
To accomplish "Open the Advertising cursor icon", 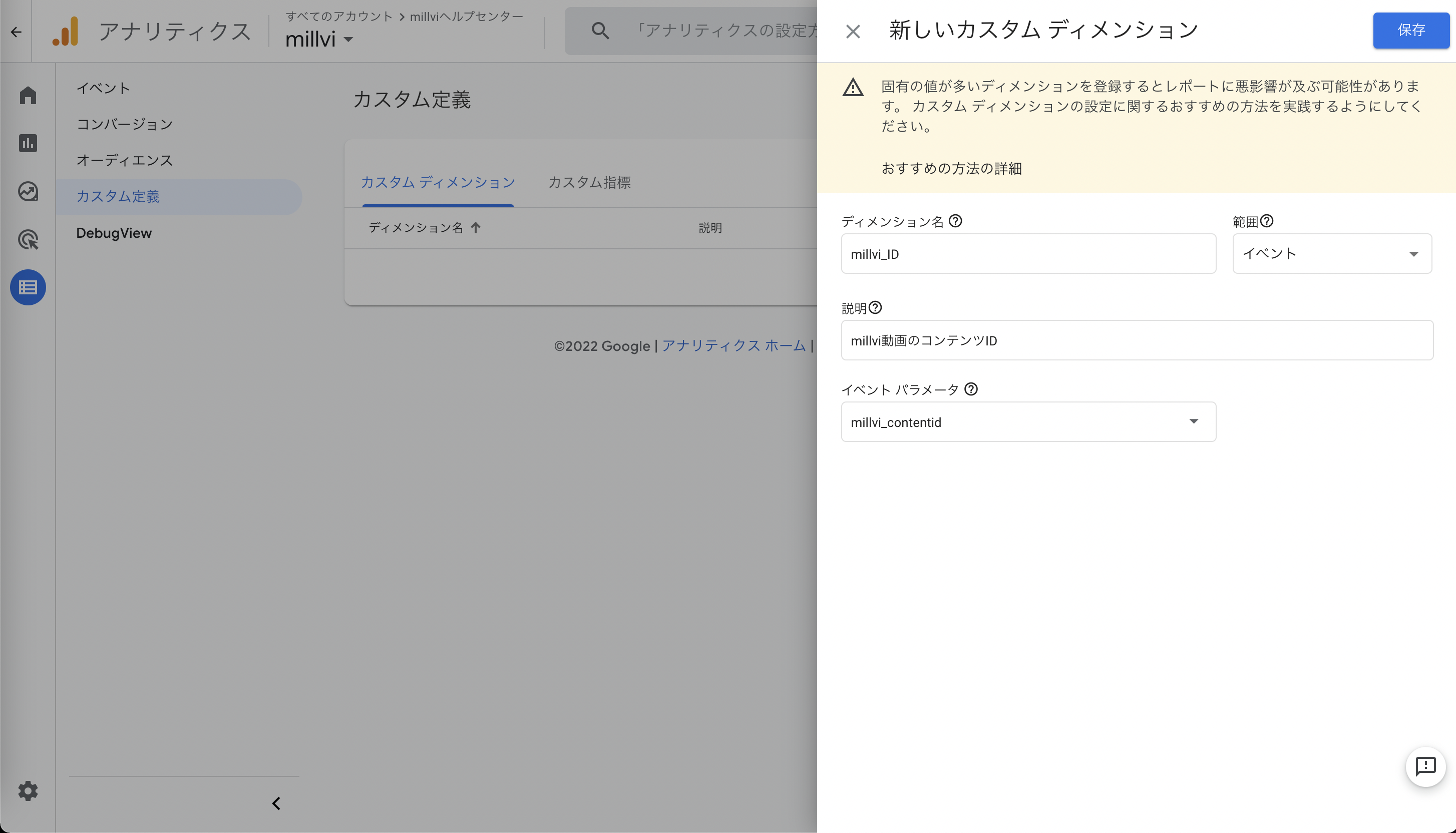I will (28, 239).
